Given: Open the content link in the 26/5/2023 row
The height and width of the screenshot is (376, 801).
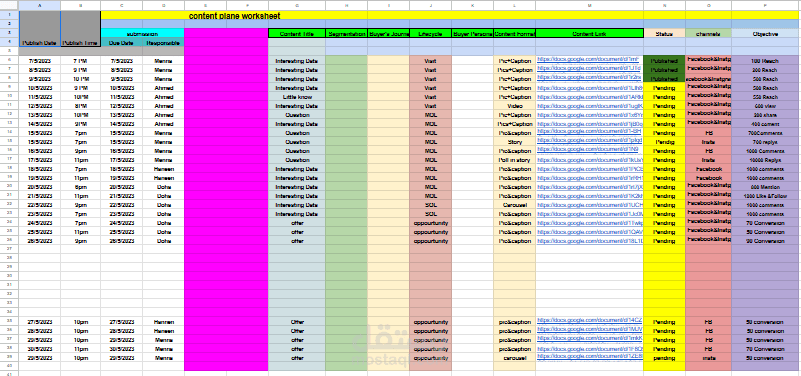Looking at the screenshot, I should 590,240.
